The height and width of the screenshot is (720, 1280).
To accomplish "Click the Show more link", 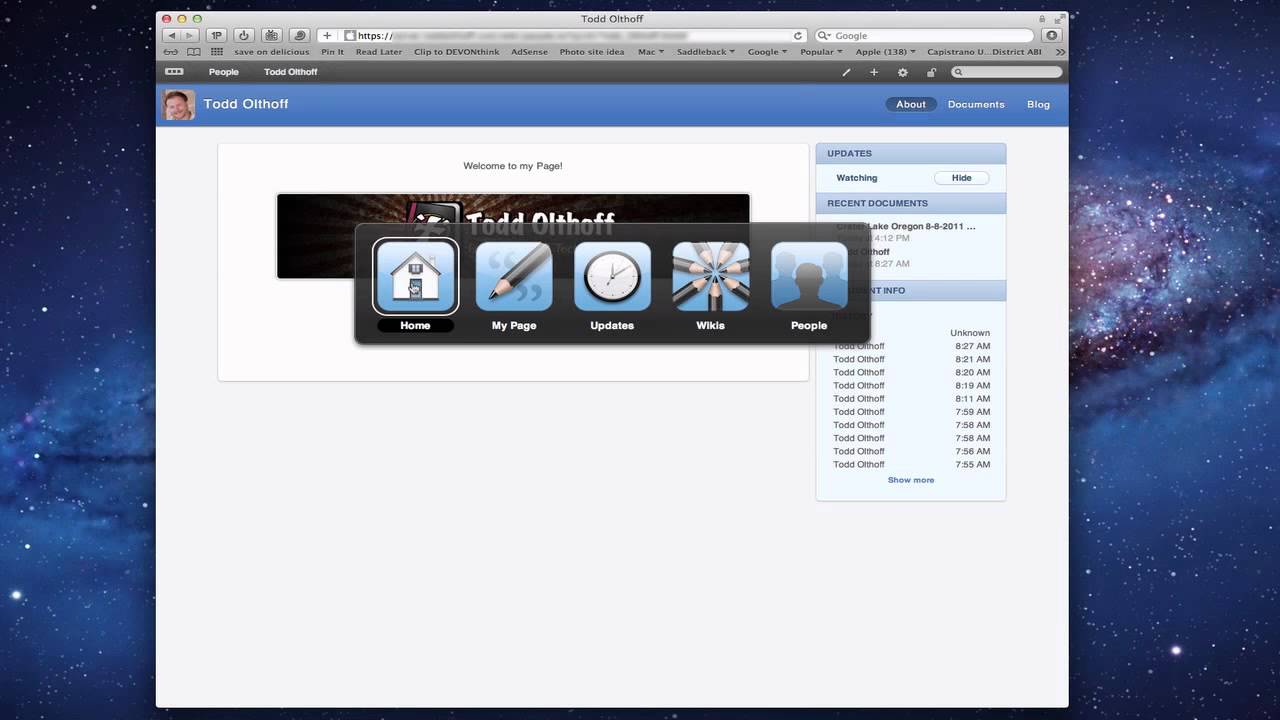I will click(x=911, y=480).
